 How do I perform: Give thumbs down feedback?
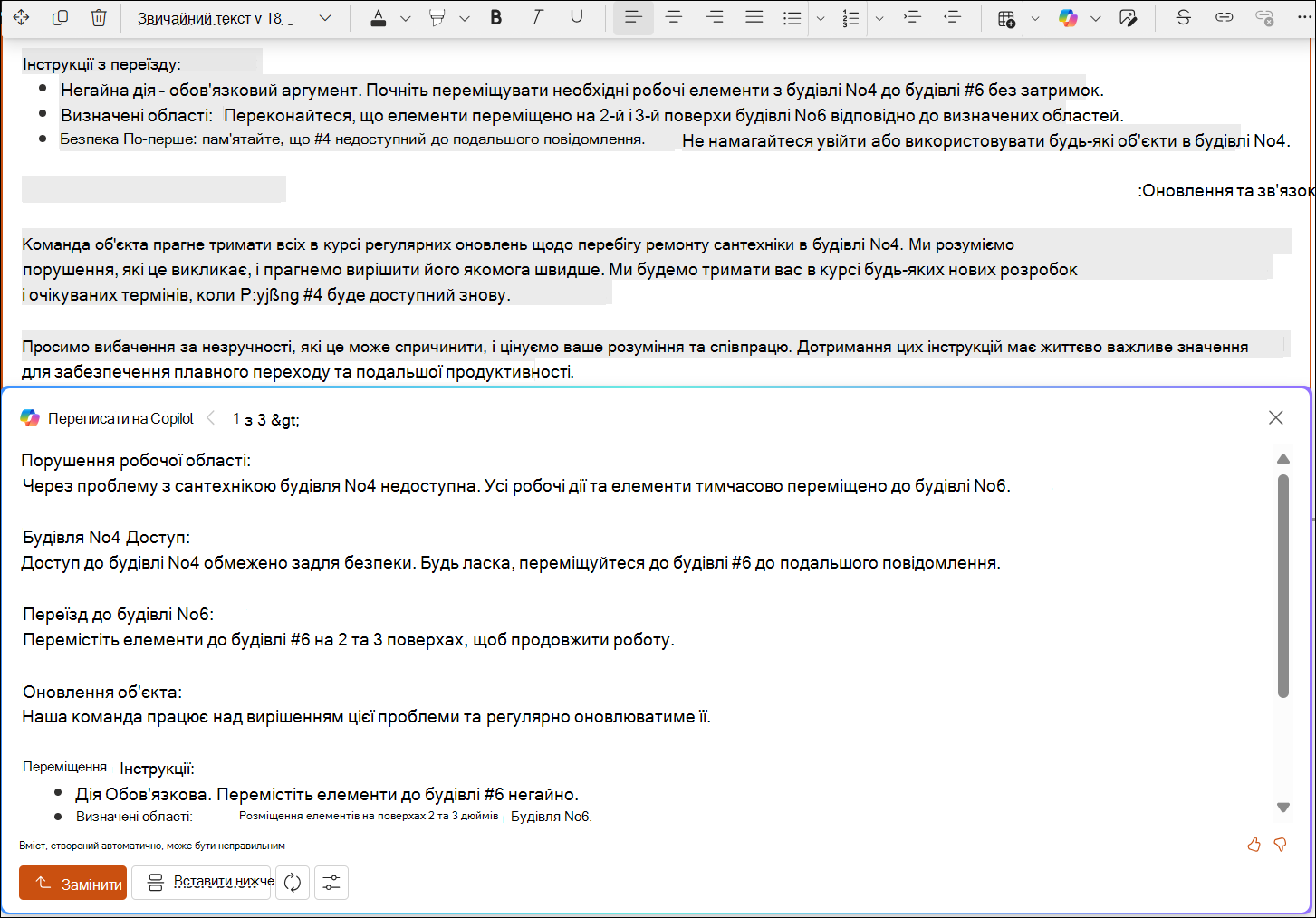click(x=1280, y=845)
